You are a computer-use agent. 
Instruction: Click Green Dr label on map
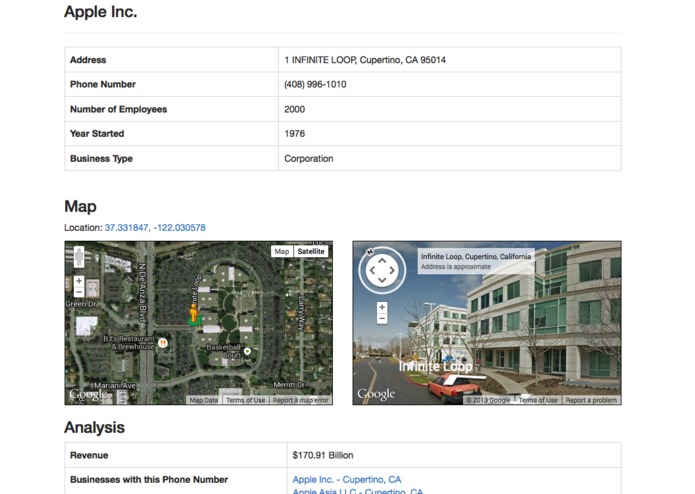point(81,304)
